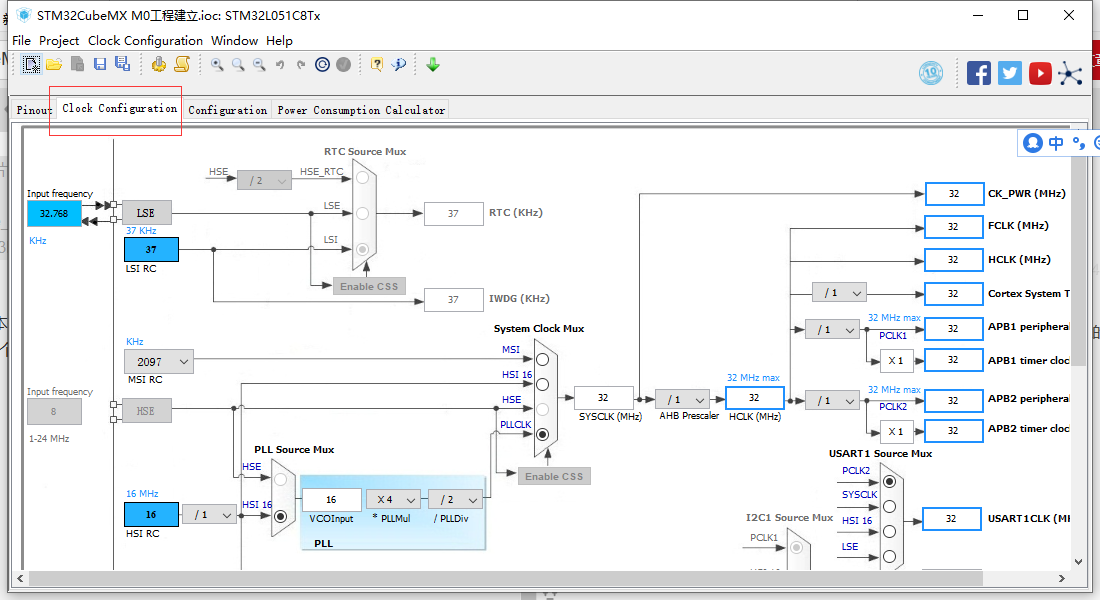
Task: Select LSE in USART1 Source Mux
Action: coord(890,556)
